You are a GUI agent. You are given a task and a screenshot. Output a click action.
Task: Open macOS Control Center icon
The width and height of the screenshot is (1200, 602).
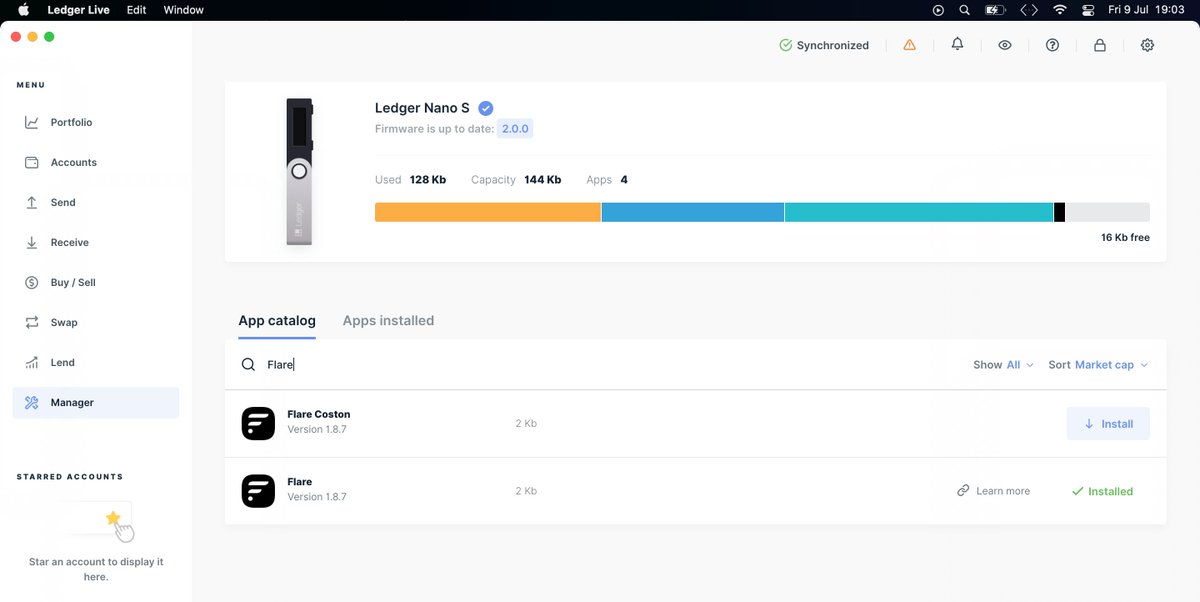1089,10
